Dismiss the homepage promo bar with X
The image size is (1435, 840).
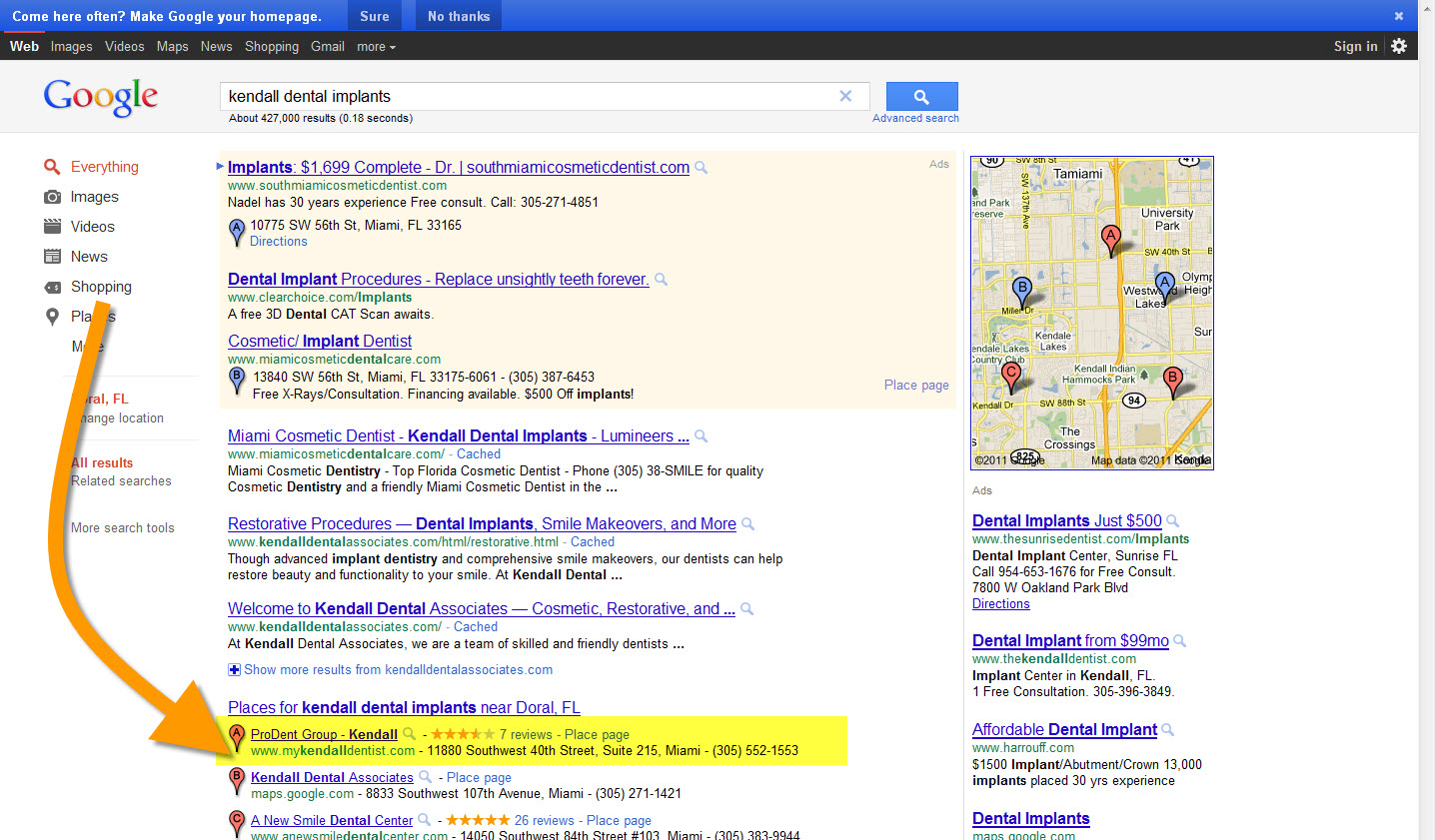point(1399,16)
